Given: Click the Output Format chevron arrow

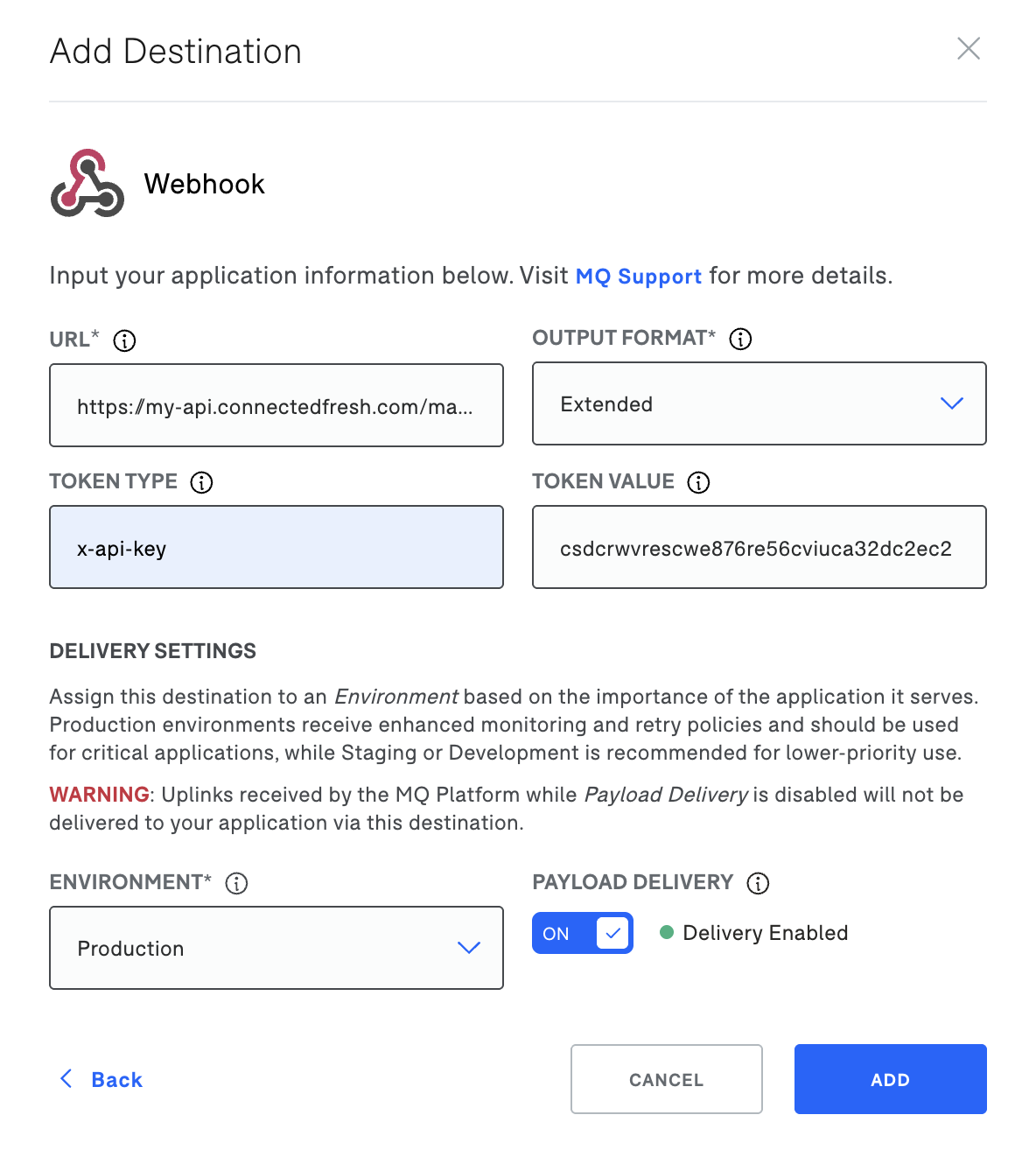Looking at the screenshot, I should point(951,403).
